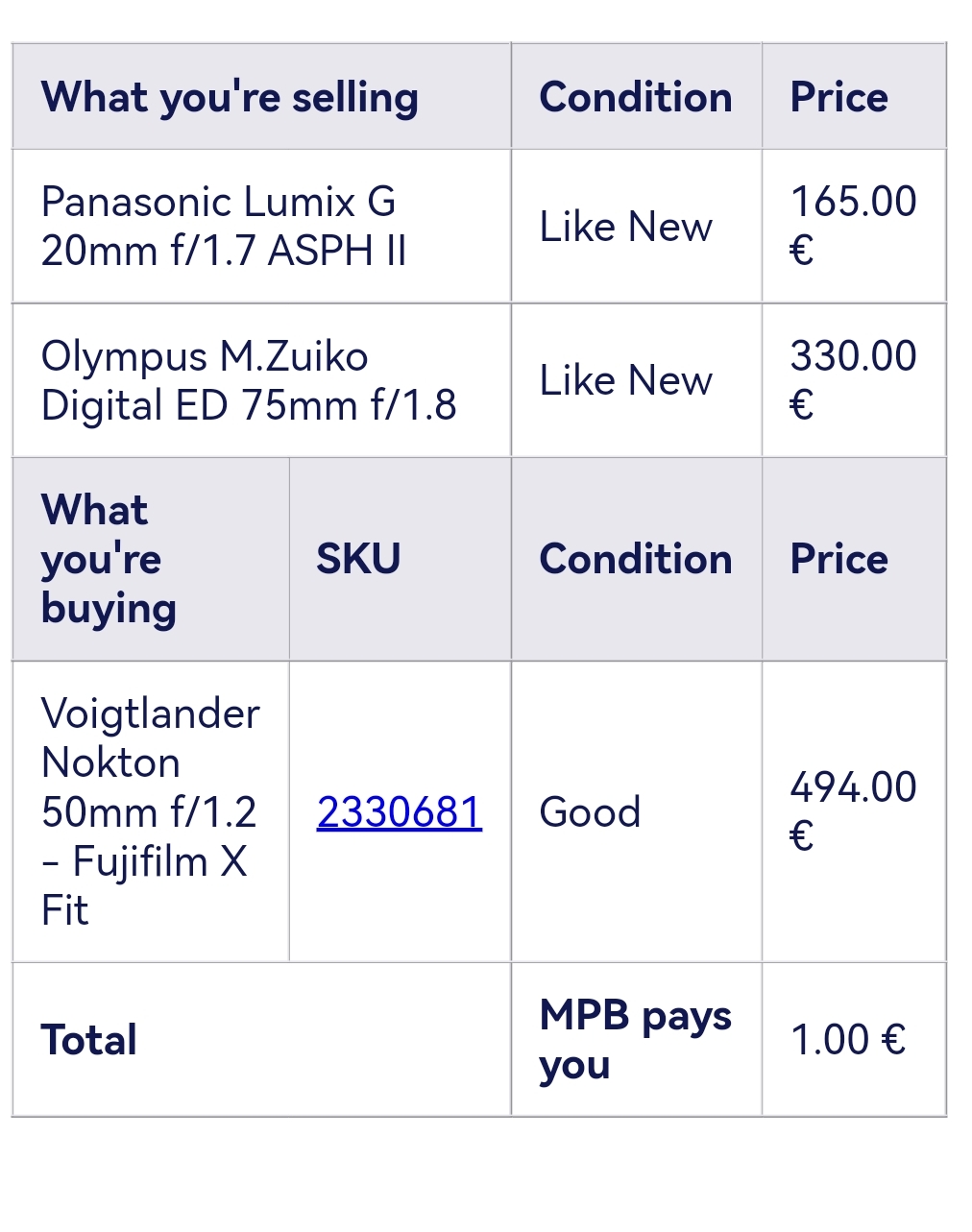The image size is (972, 1232).
Task: Click the 330.00 € price cell
Action: point(853,380)
